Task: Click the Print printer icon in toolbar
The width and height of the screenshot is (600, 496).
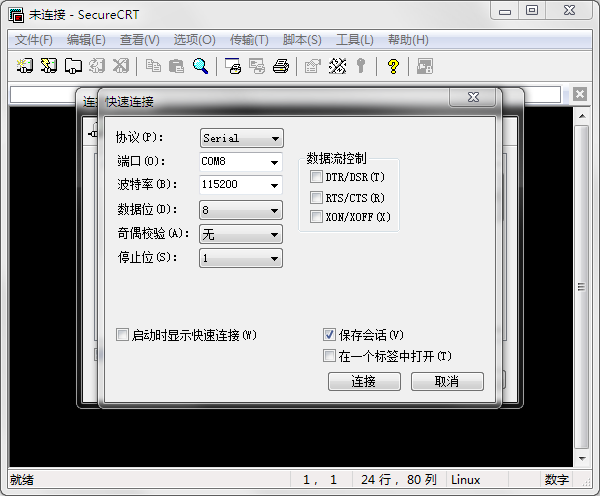Action: tap(281, 66)
